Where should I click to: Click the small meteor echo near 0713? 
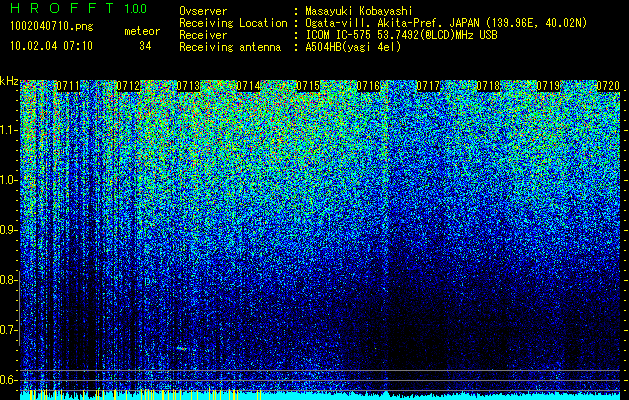[182, 348]
